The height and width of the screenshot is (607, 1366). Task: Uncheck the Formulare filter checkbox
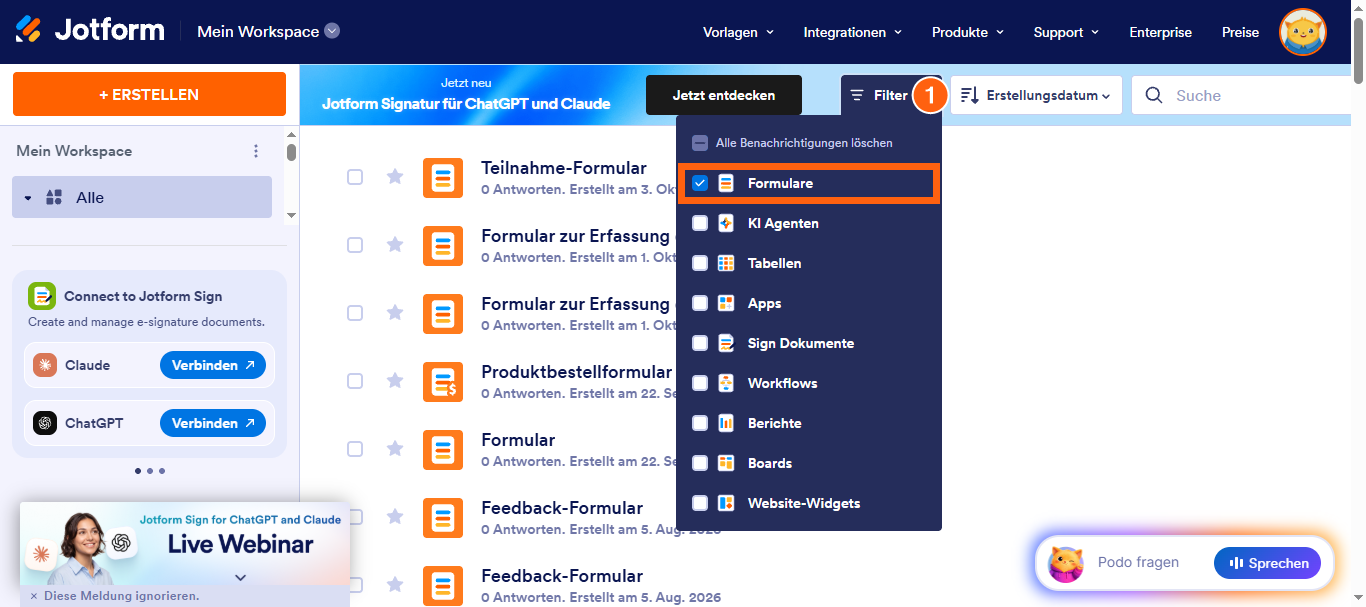(700, 183)
